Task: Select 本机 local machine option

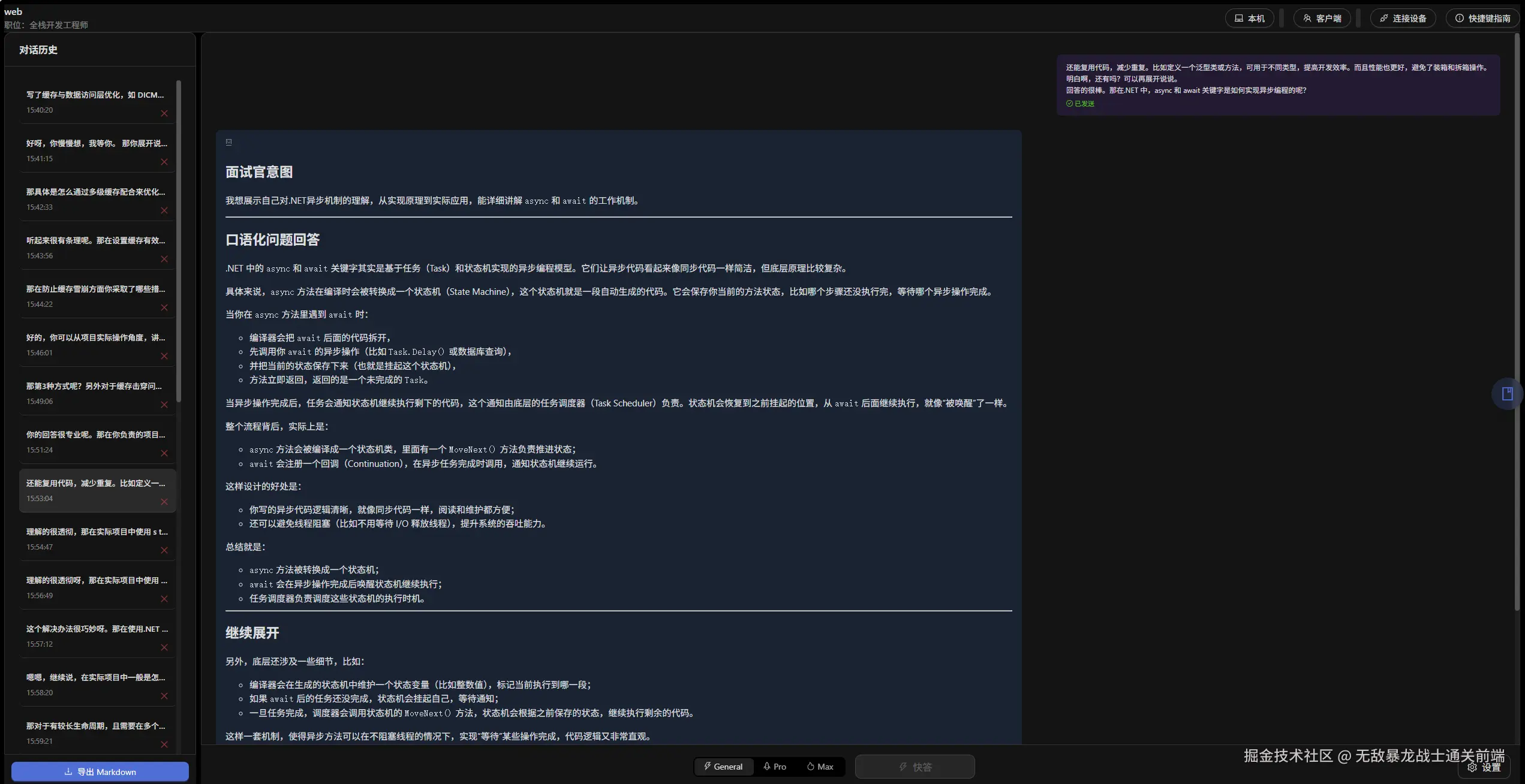Action: pos(1249,18)
